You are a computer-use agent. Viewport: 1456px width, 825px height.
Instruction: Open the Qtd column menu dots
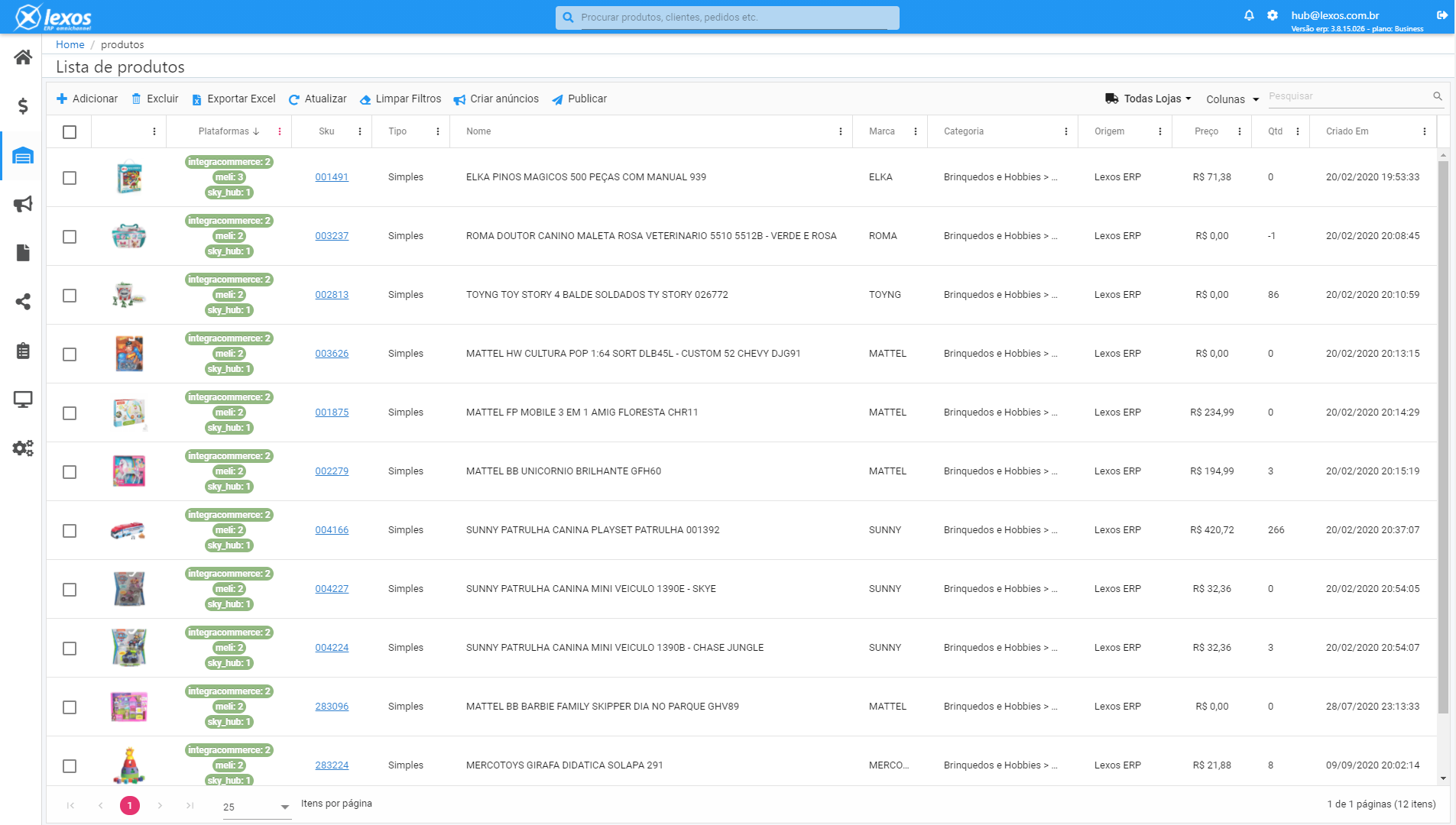1298,131
